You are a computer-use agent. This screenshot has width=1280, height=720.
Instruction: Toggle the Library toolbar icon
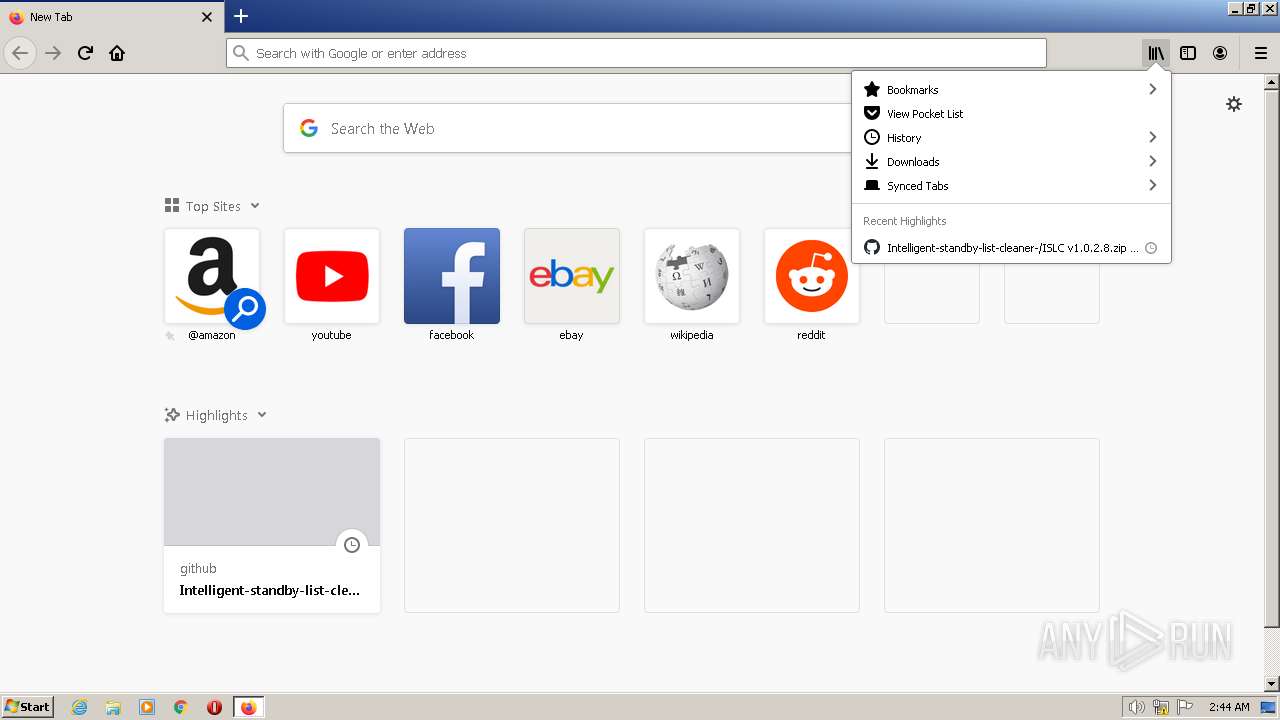pyautogui.click(x=1156, y=53)
